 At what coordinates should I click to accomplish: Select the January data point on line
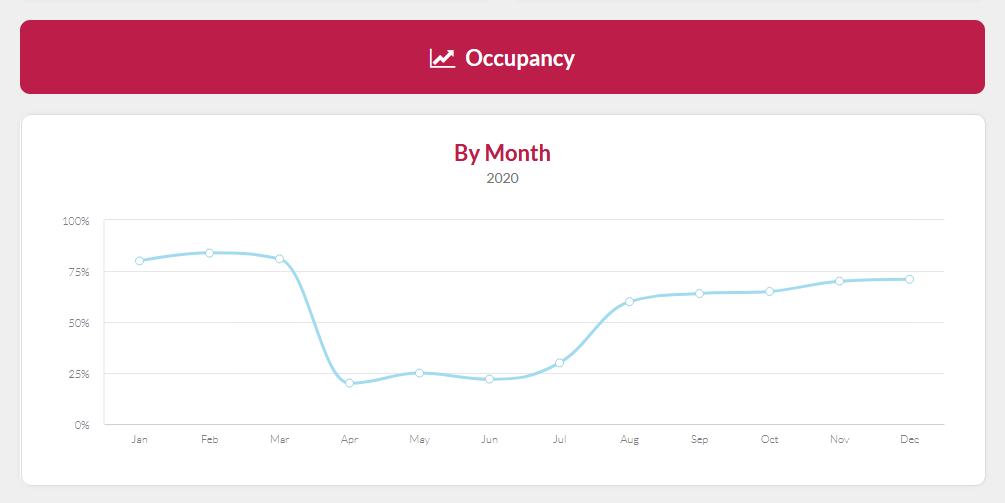[139, 261]
